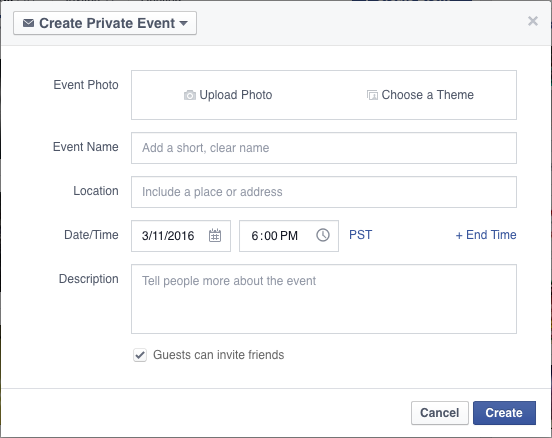
Task: Uncheck Guests can invite friends checkbox
Action: tap(140, 355)
